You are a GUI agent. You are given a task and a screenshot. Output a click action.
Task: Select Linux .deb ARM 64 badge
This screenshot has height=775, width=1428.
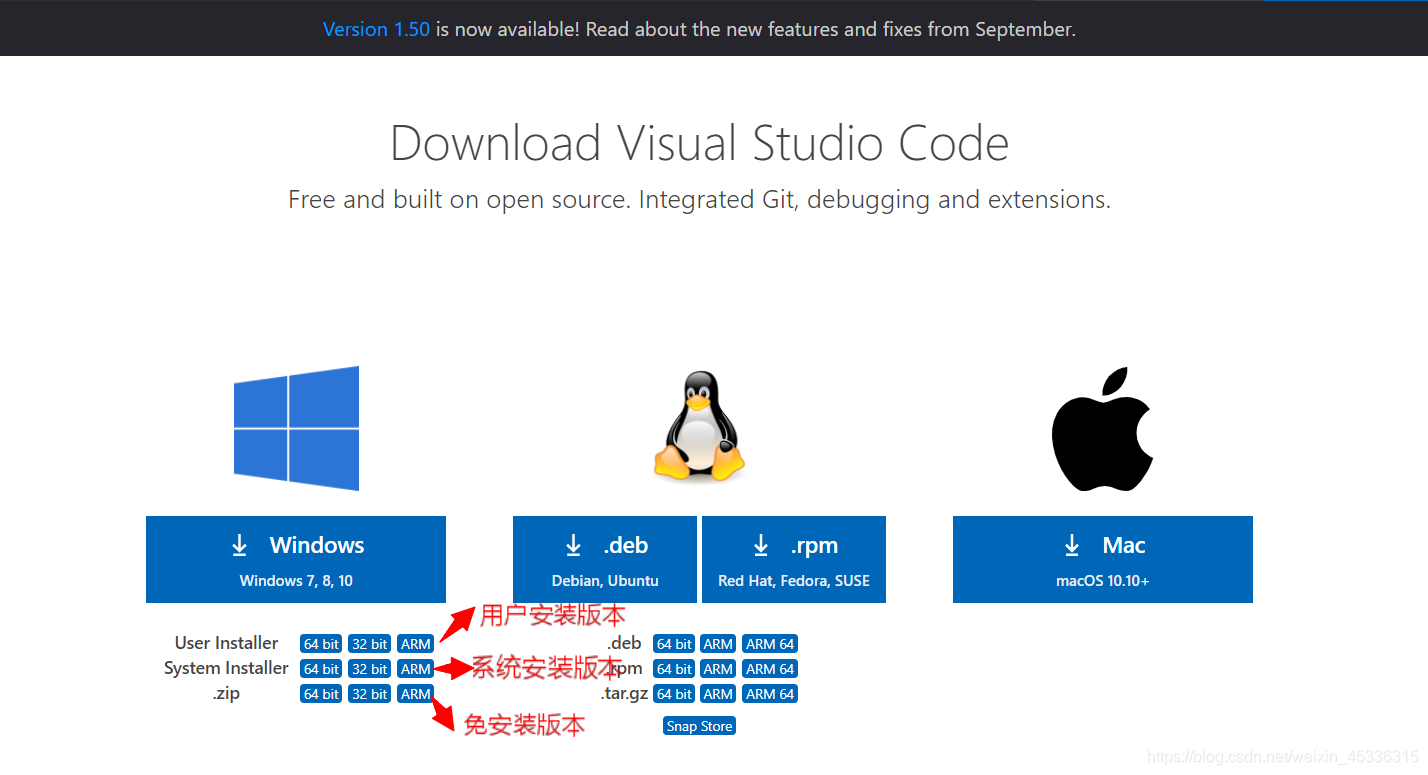click(x=770, y=644)
